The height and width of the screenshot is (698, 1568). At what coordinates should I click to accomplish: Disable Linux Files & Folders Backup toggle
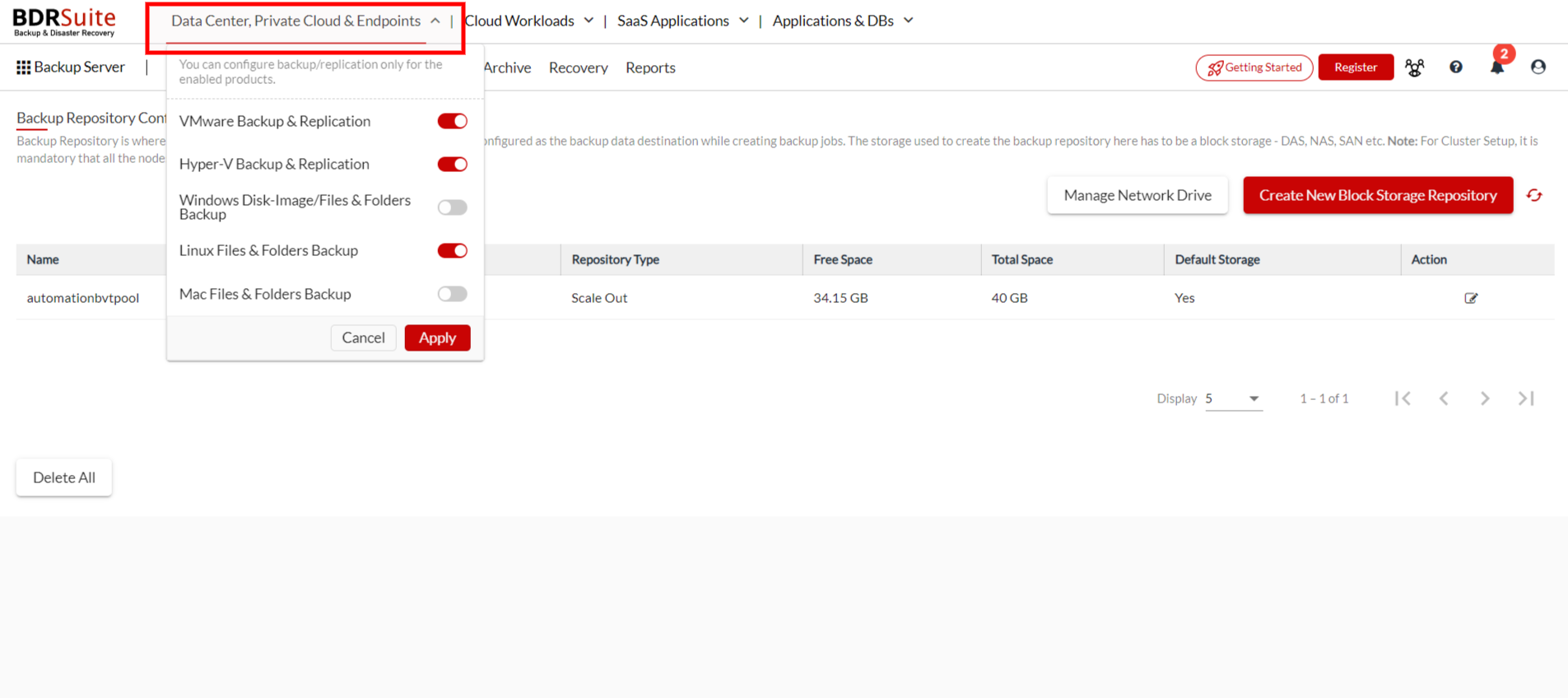tap(452, 251)
